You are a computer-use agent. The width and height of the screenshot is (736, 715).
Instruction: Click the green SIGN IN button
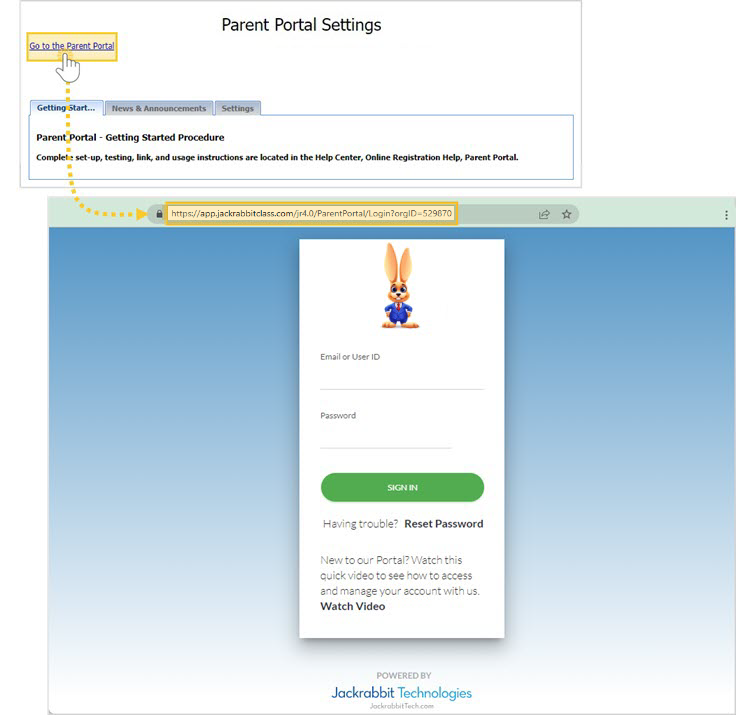[402, 487]
